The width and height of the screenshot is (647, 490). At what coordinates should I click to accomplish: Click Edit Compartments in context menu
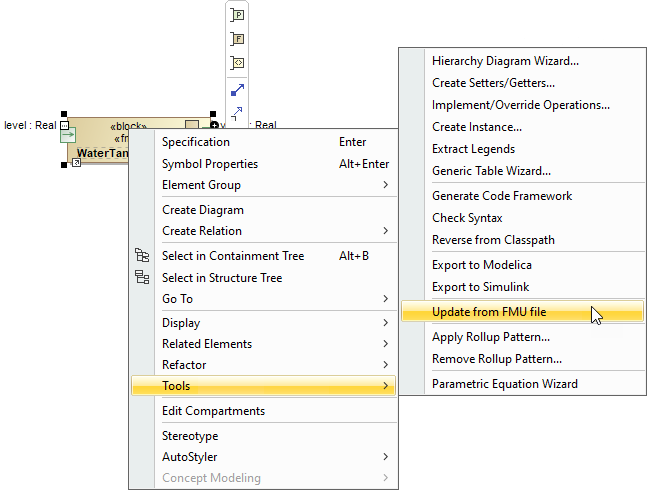213,411
